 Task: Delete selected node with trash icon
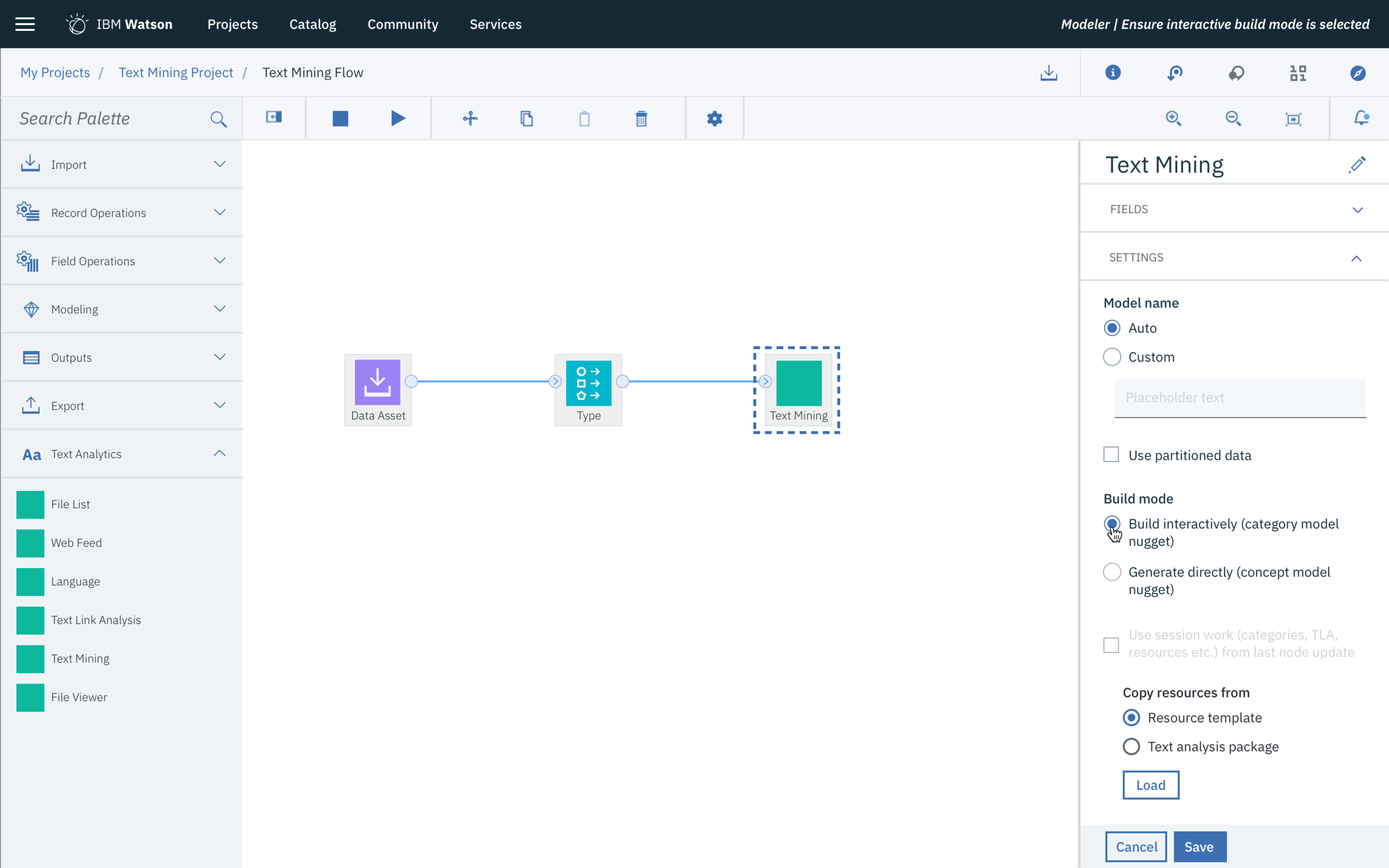click(641, 118)
